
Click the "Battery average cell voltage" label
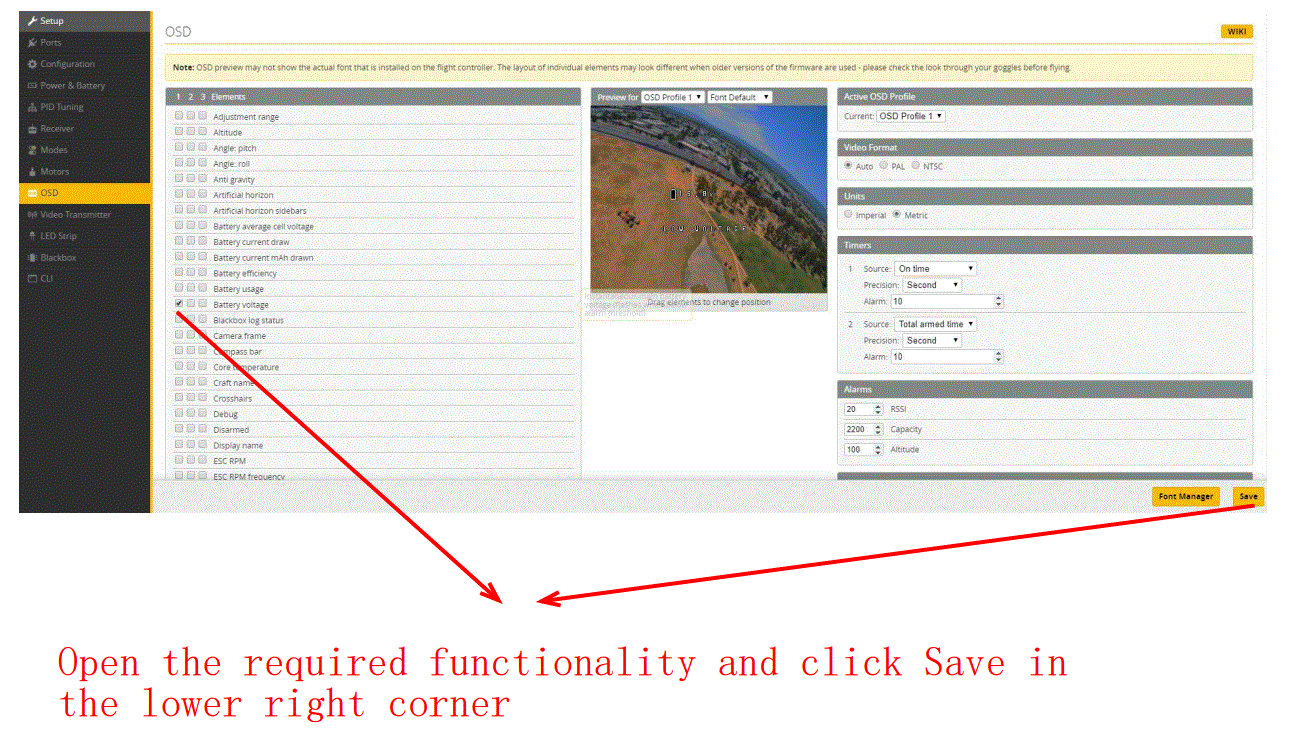[x=263, y=226]
